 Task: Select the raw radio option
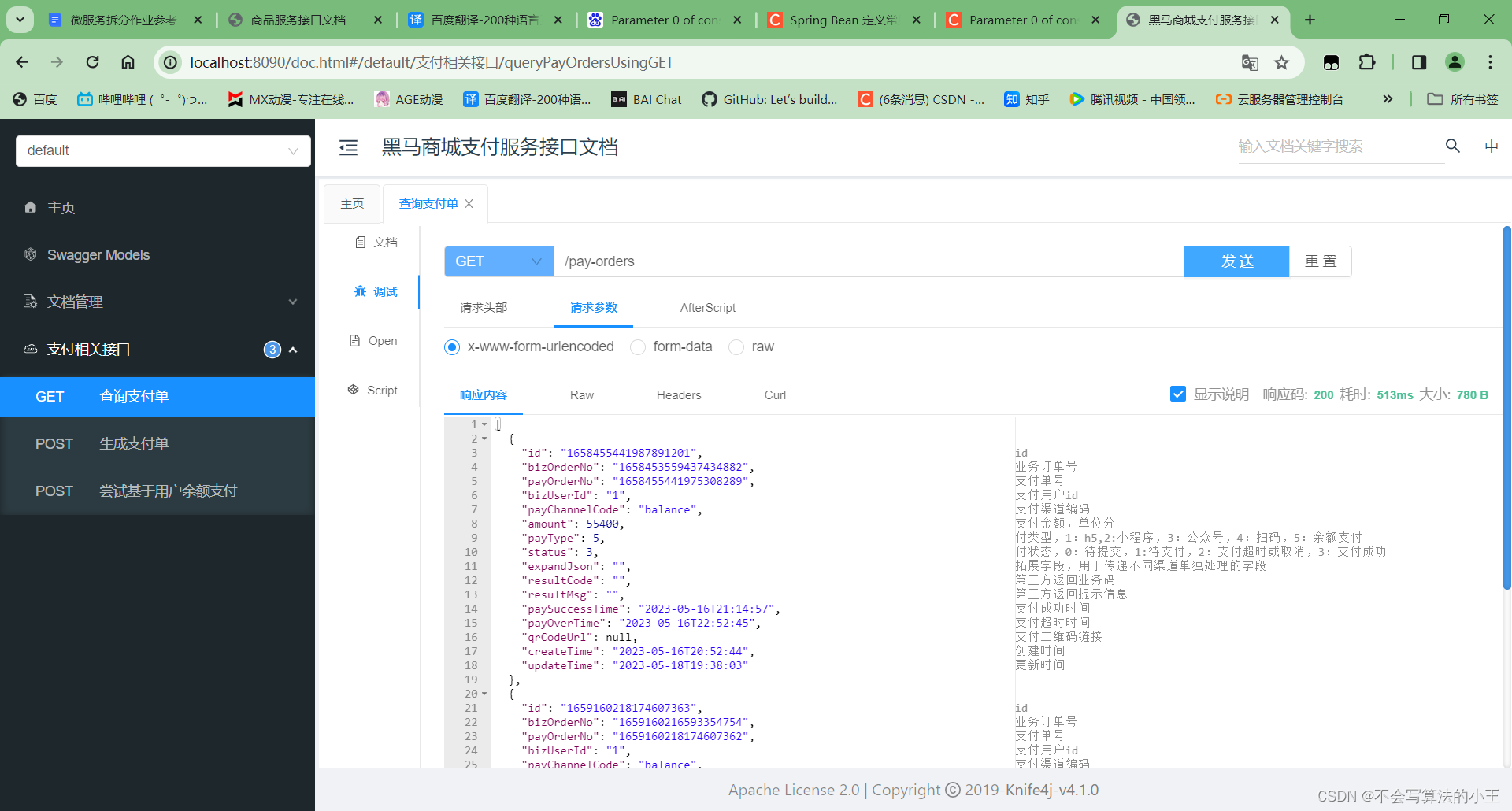click(x=736, y=347)
